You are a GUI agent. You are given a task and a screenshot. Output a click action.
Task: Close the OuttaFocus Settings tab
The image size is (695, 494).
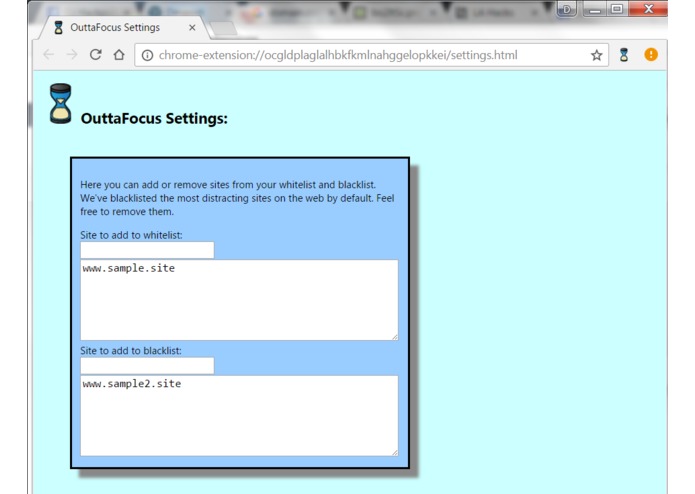[192, 27]
